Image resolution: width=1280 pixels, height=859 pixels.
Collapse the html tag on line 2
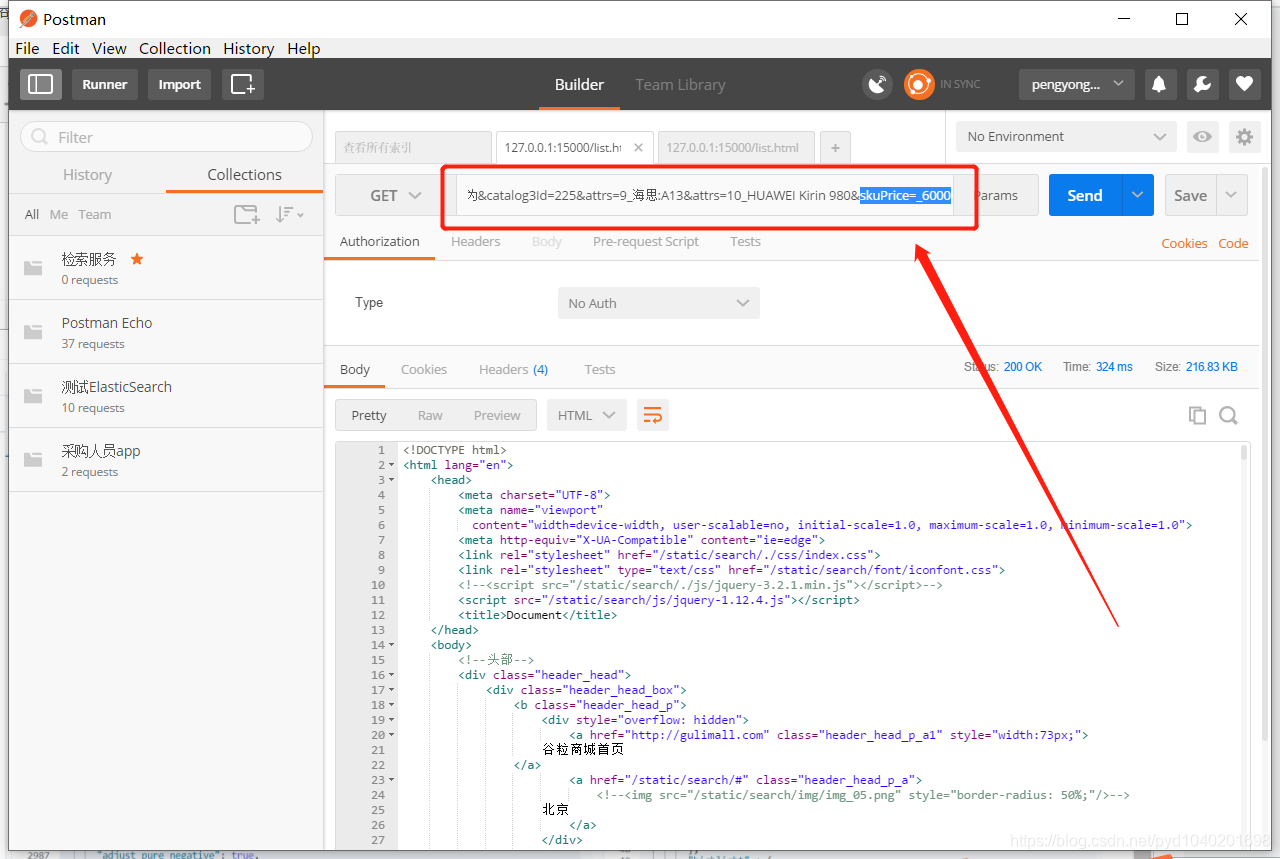click(391, 465)
